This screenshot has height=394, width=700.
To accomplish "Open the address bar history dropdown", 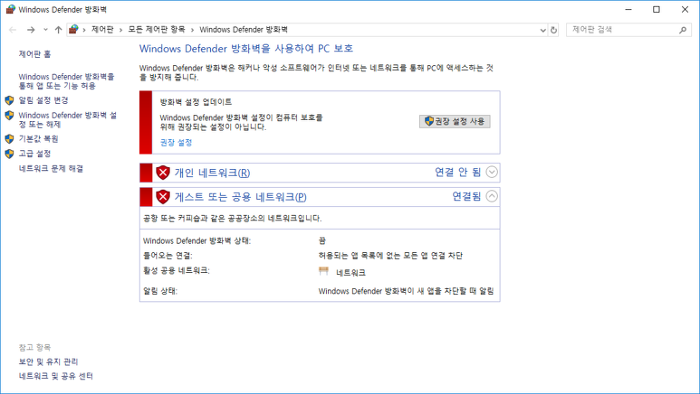I will (543, 30).
